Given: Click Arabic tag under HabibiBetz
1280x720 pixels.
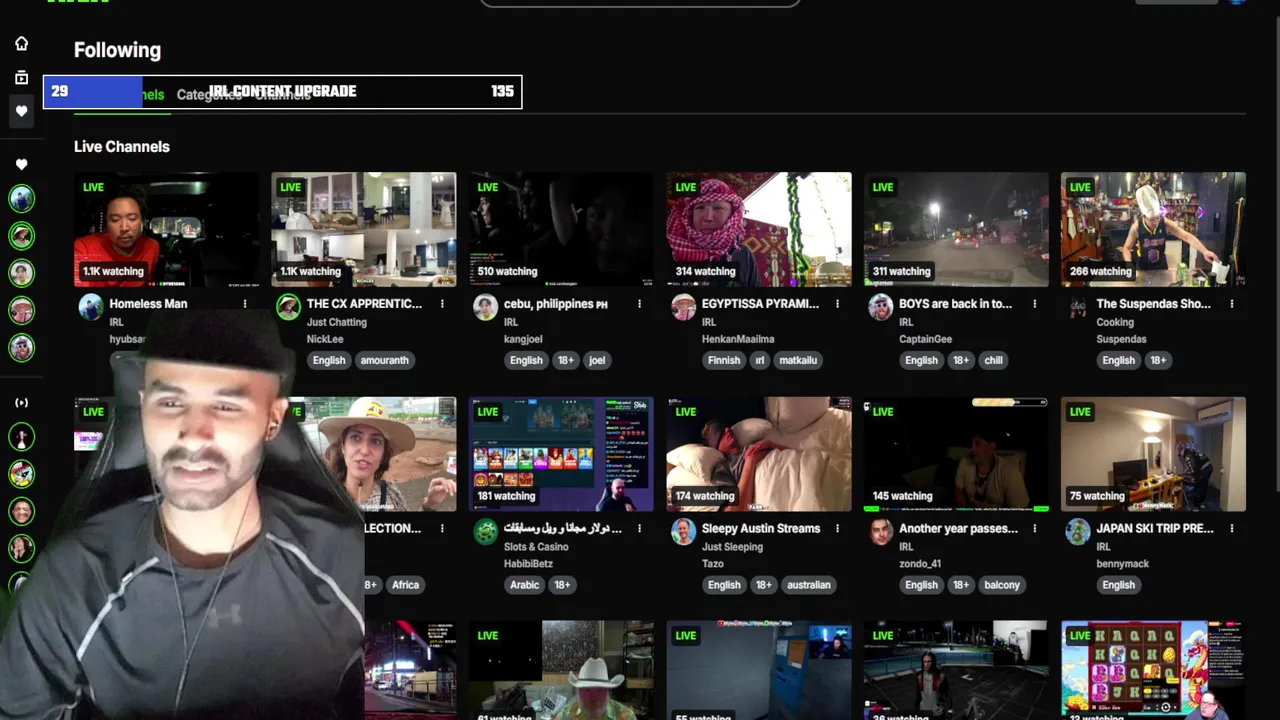Looking at the screenshot, I should [x=525, y=585].
